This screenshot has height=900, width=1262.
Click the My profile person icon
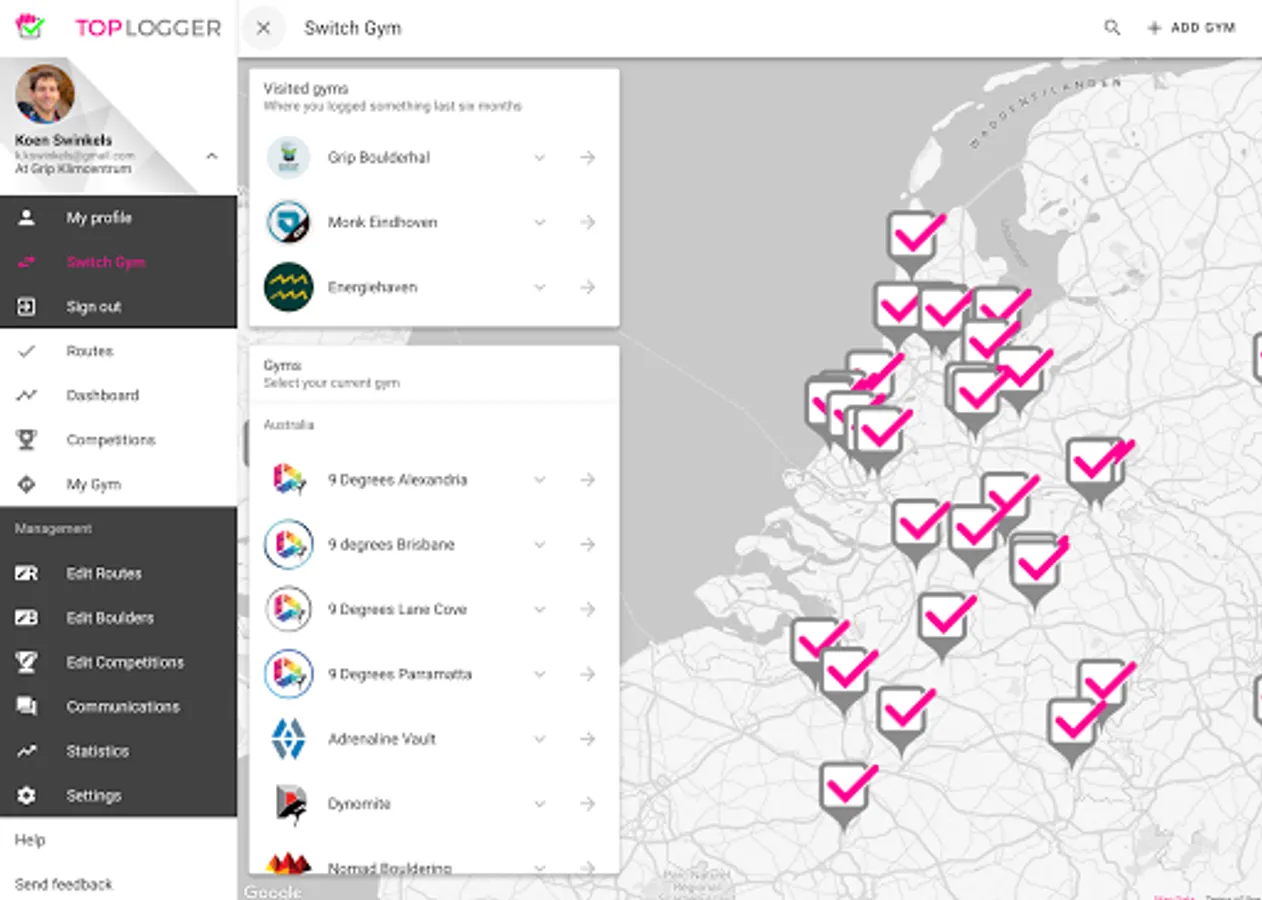click(x=27, y=217)
